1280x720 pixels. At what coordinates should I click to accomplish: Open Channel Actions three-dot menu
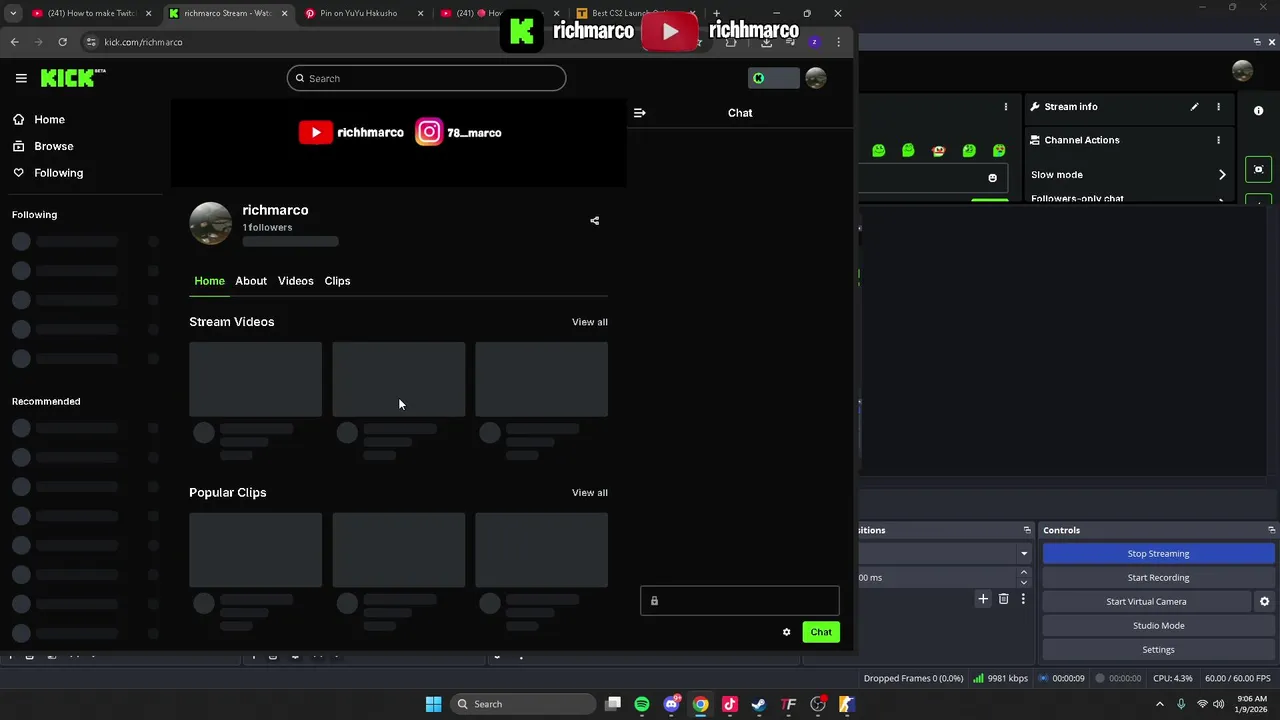point(1218,140)
